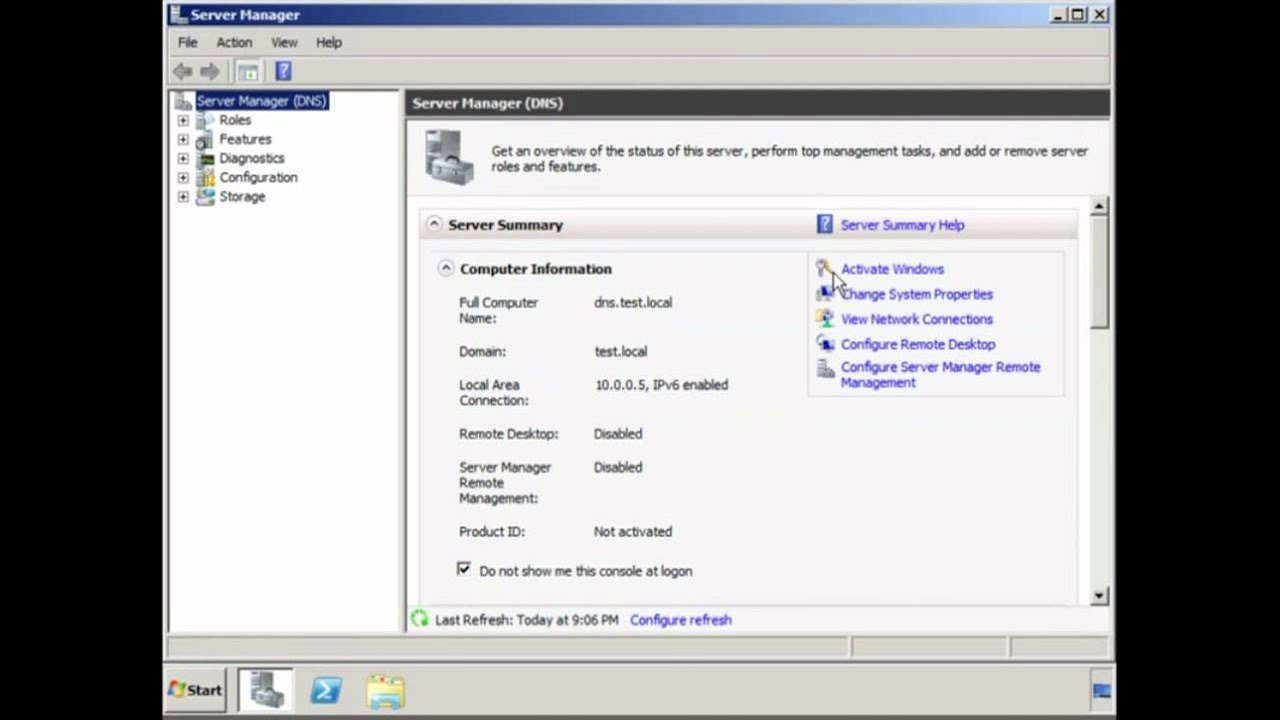The width and height of the screenshot is (1280, 720).
Task: Click the Activate Windows link
Action: 892,269
